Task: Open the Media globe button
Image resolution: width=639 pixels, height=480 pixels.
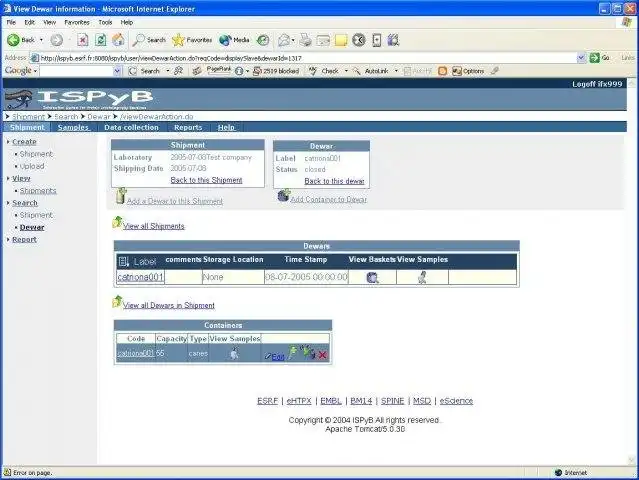Action: 225,40
